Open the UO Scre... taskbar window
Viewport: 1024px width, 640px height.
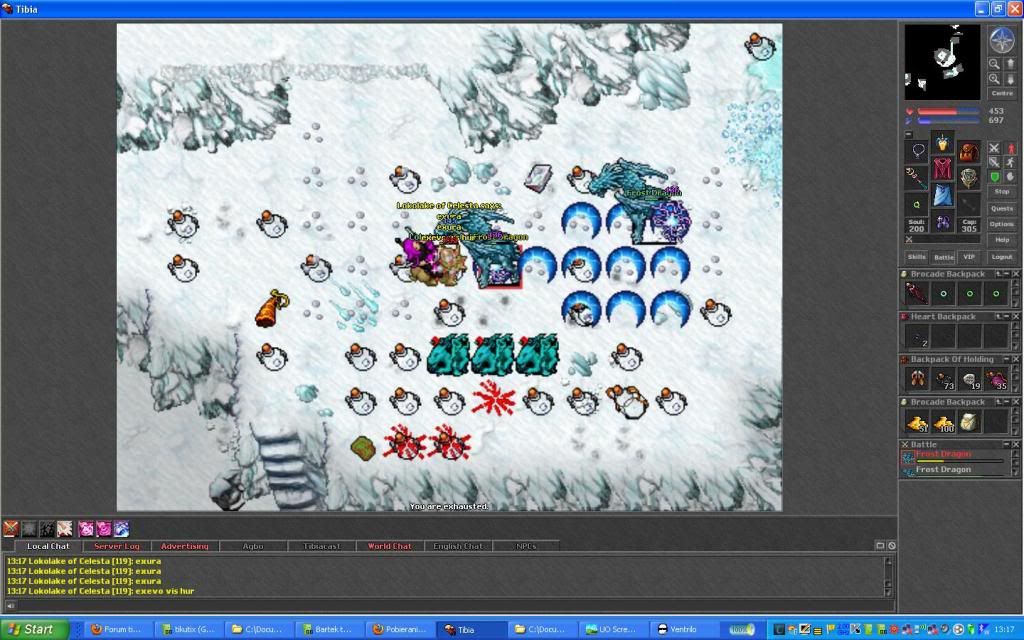click(614, 630)
